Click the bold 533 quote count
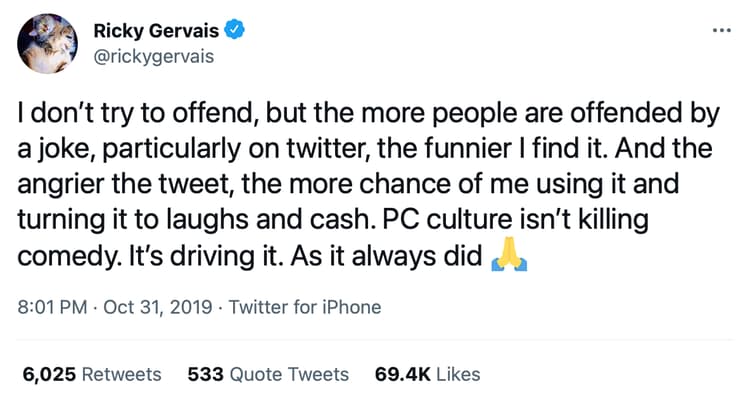The image size is (750, 403). pyautogui.click(x=205, y=374)
